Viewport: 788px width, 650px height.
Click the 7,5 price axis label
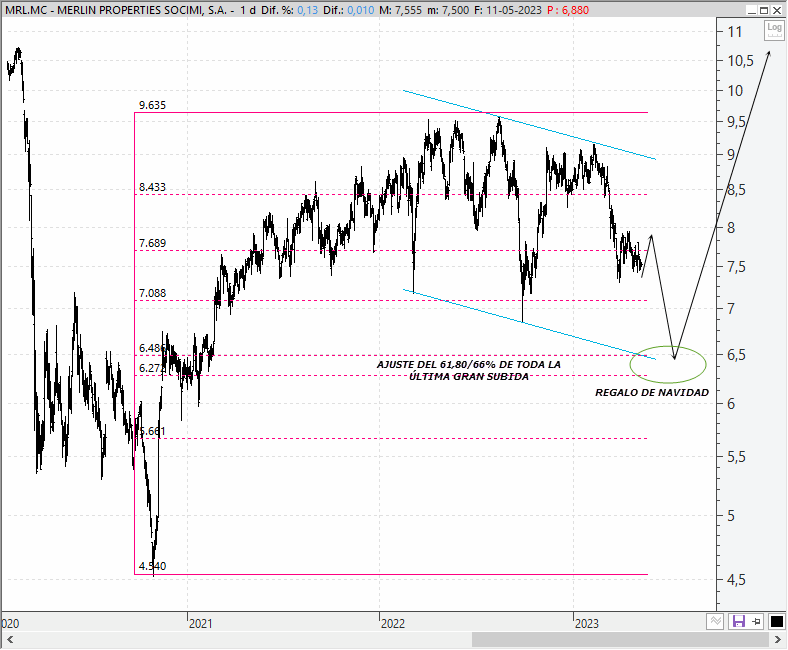click(x=737, y=267)
